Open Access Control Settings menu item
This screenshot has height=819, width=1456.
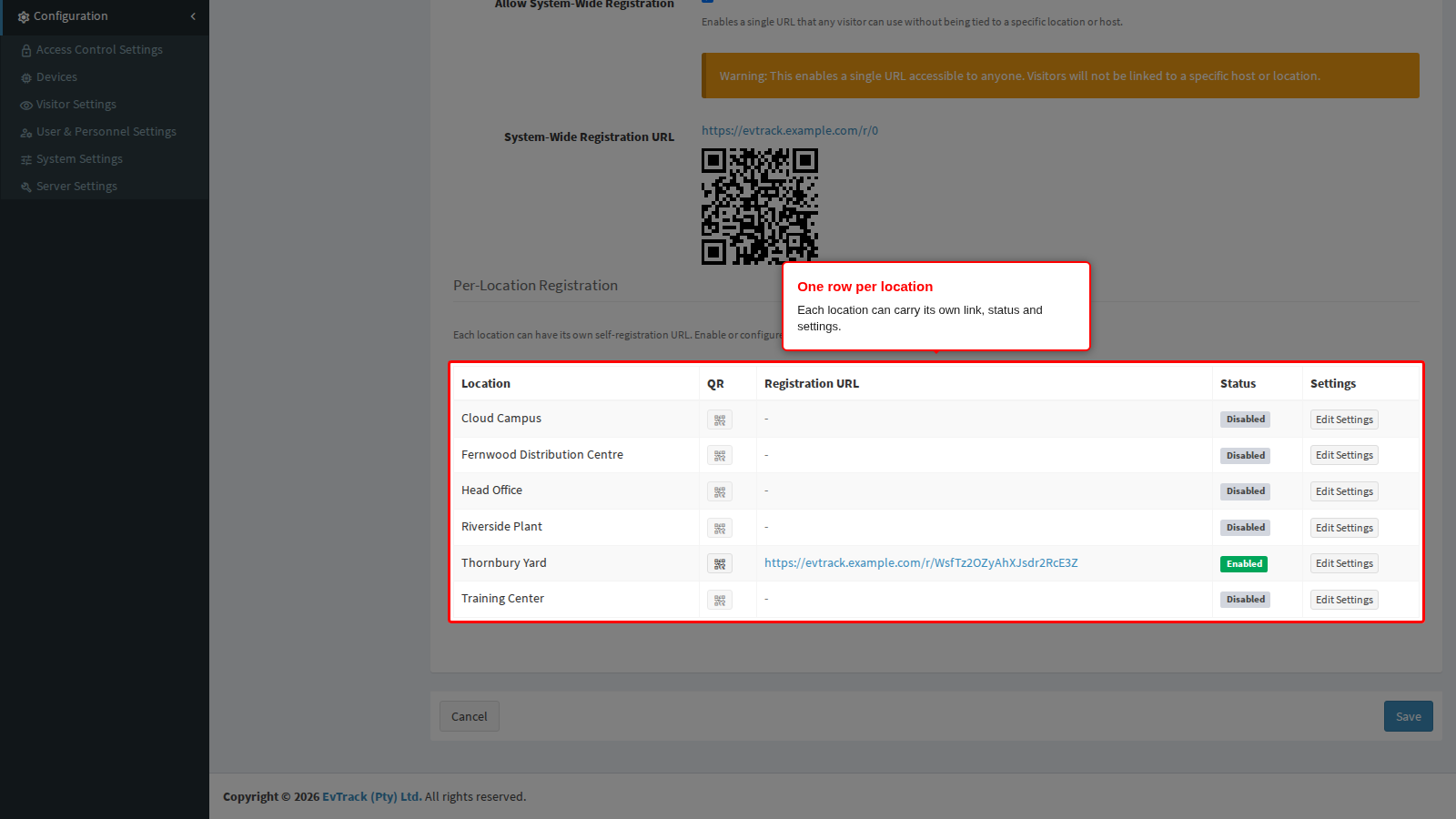[105, 50]
